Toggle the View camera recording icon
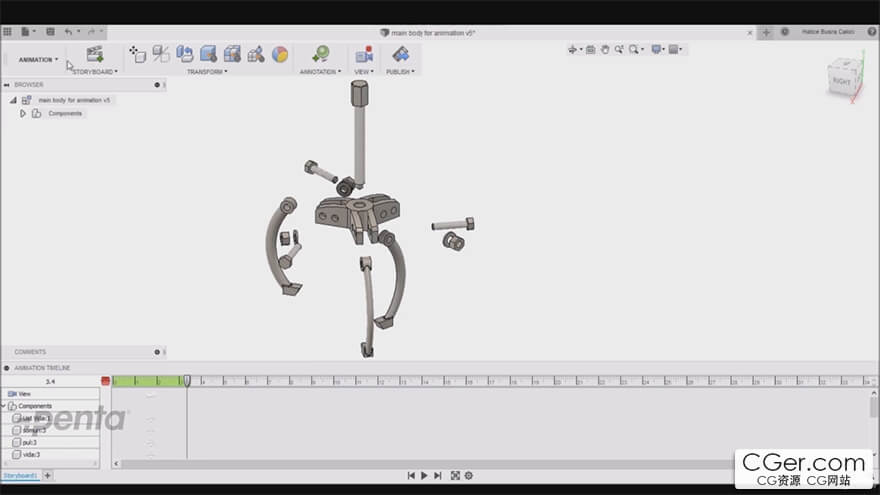This screenshot has height=495, width=880. [x=364, y=54]
